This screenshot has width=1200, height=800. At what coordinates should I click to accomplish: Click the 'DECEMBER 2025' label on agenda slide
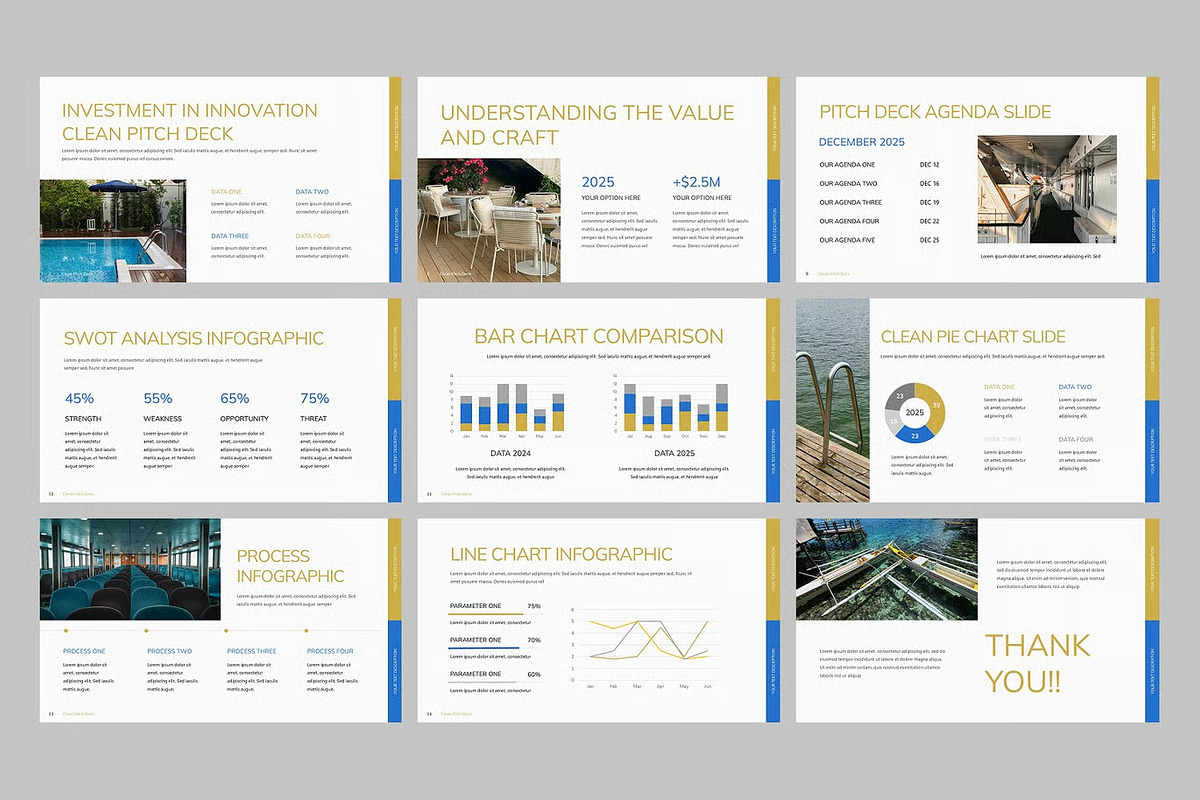point(861,142)
